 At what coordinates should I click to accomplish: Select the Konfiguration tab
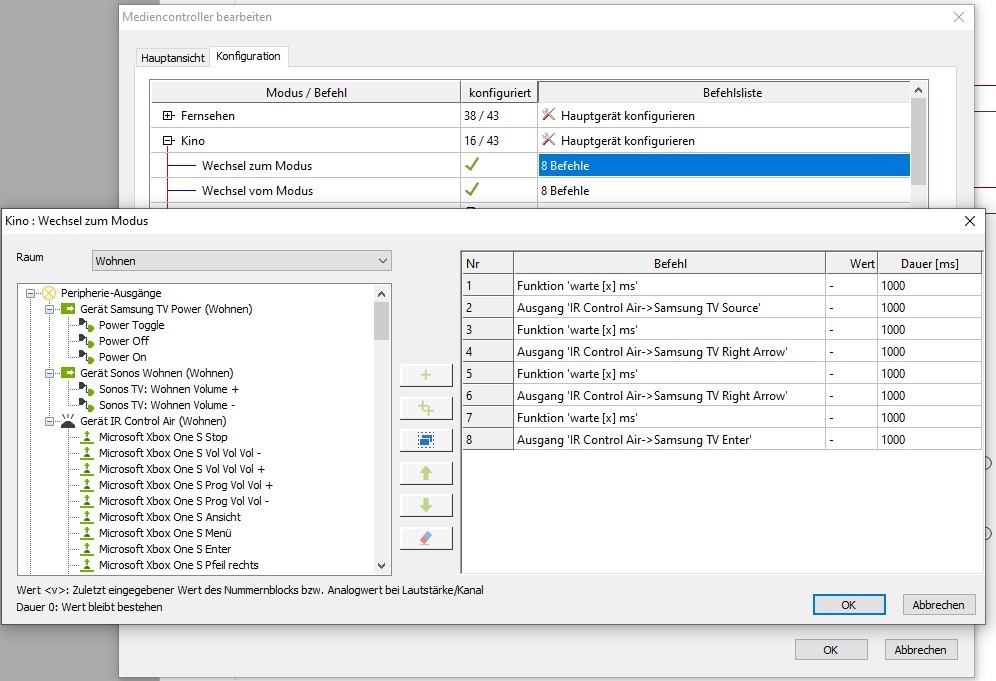click(x=248, y=56)
